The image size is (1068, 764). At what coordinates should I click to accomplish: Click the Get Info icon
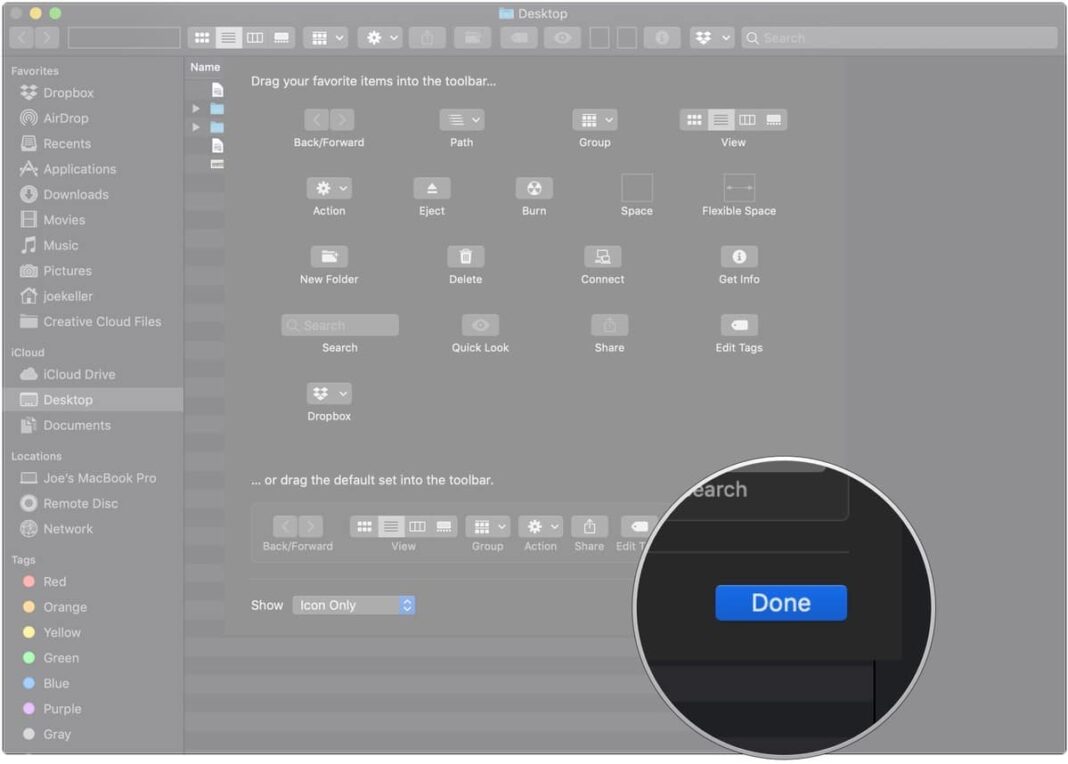coord(738,256)
